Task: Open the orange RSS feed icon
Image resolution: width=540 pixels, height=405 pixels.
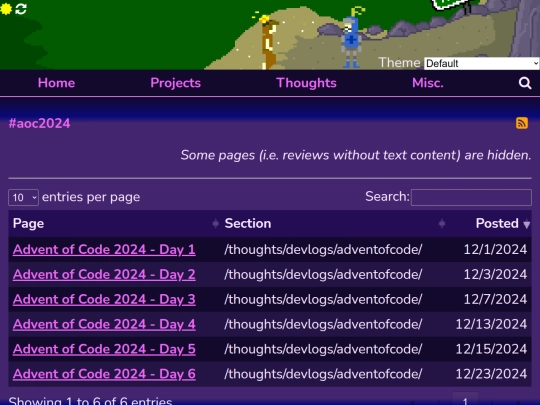Action: coord(522,123)
